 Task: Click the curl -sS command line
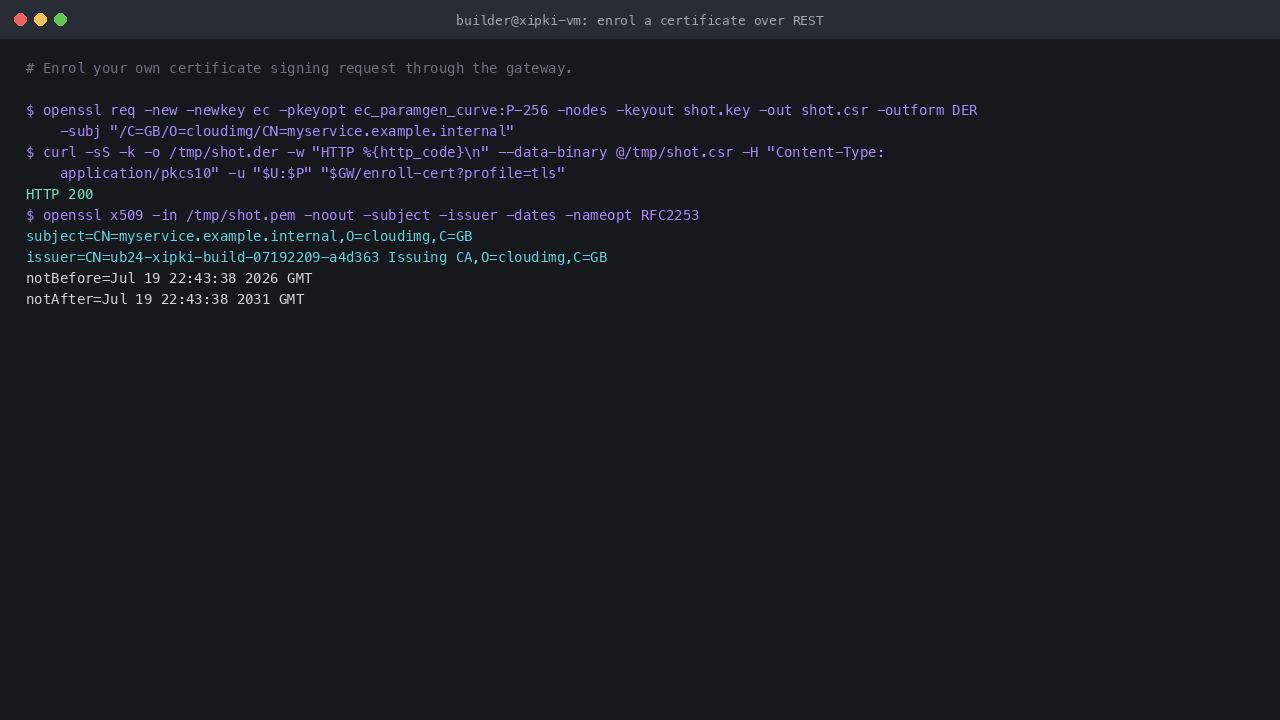[455, 152]
